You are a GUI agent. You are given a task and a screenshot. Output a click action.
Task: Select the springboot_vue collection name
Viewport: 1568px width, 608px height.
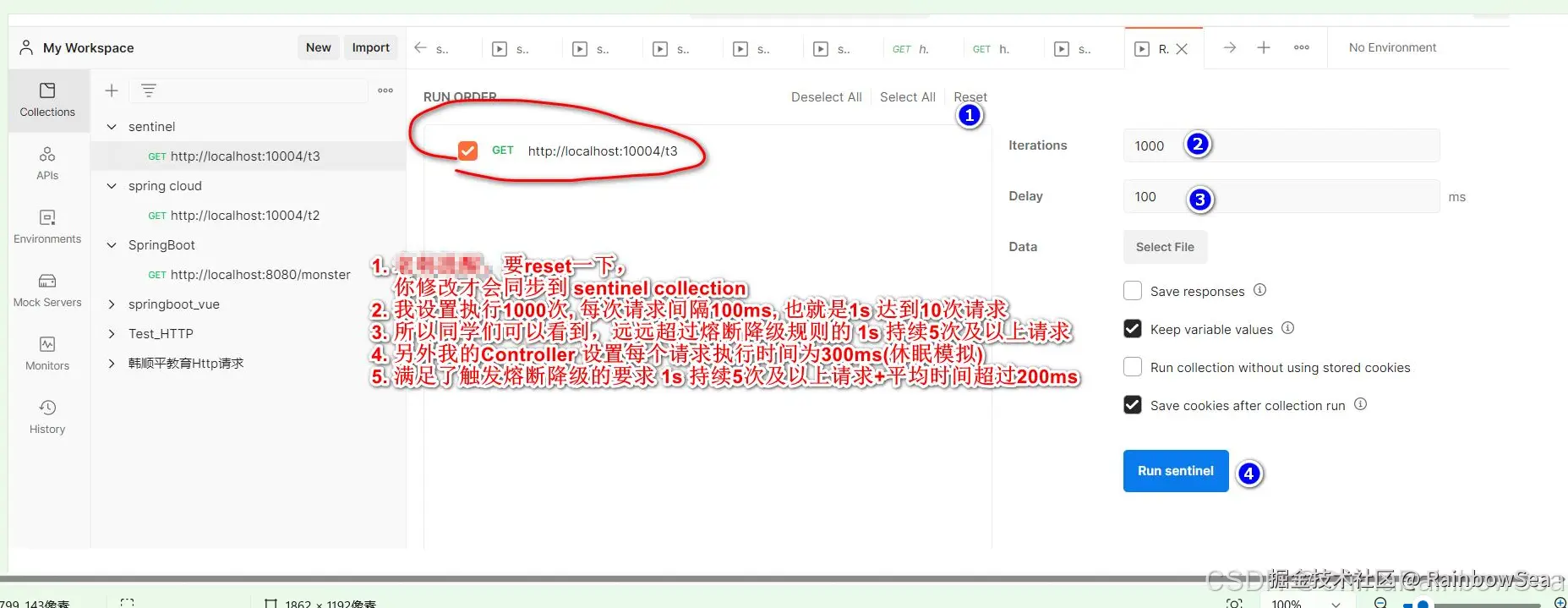pos(173,304)
